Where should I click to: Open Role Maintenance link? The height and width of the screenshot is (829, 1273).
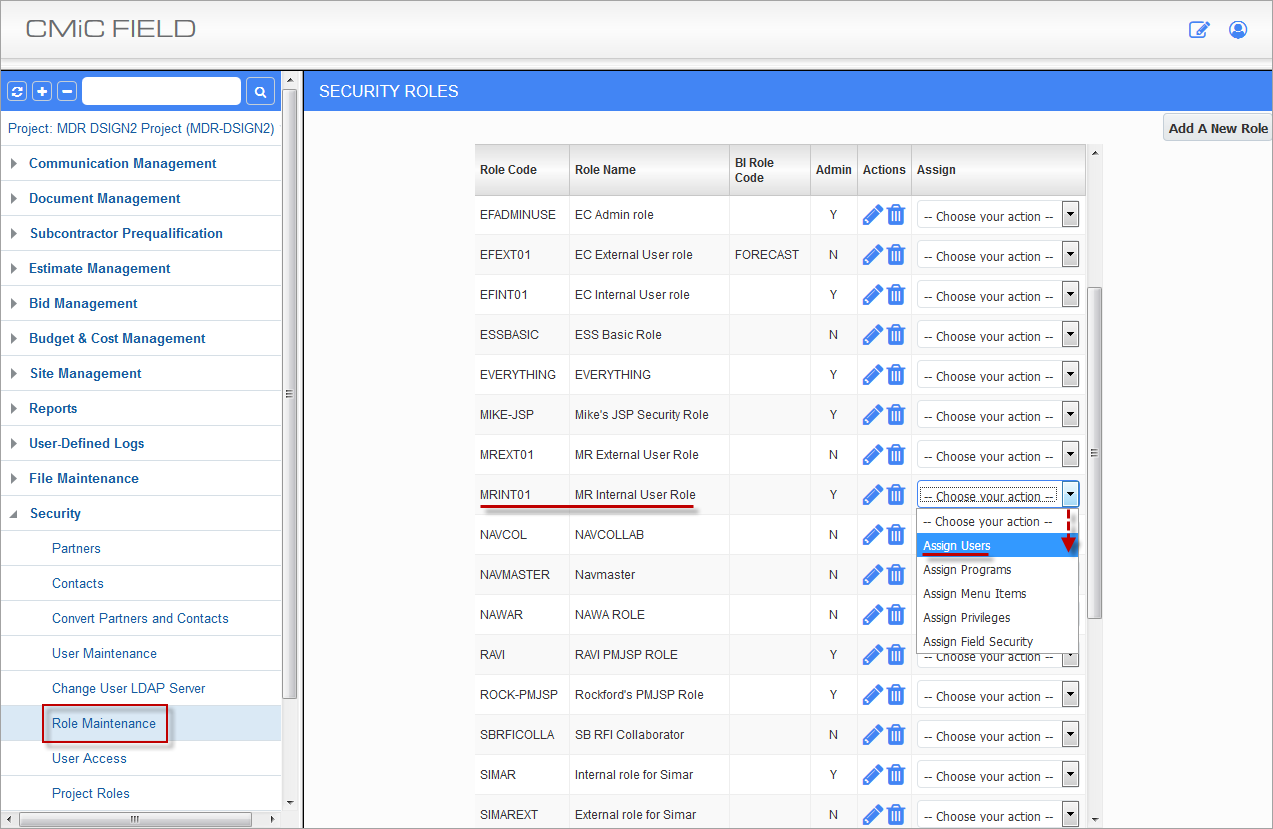click(x=104, y=723)
